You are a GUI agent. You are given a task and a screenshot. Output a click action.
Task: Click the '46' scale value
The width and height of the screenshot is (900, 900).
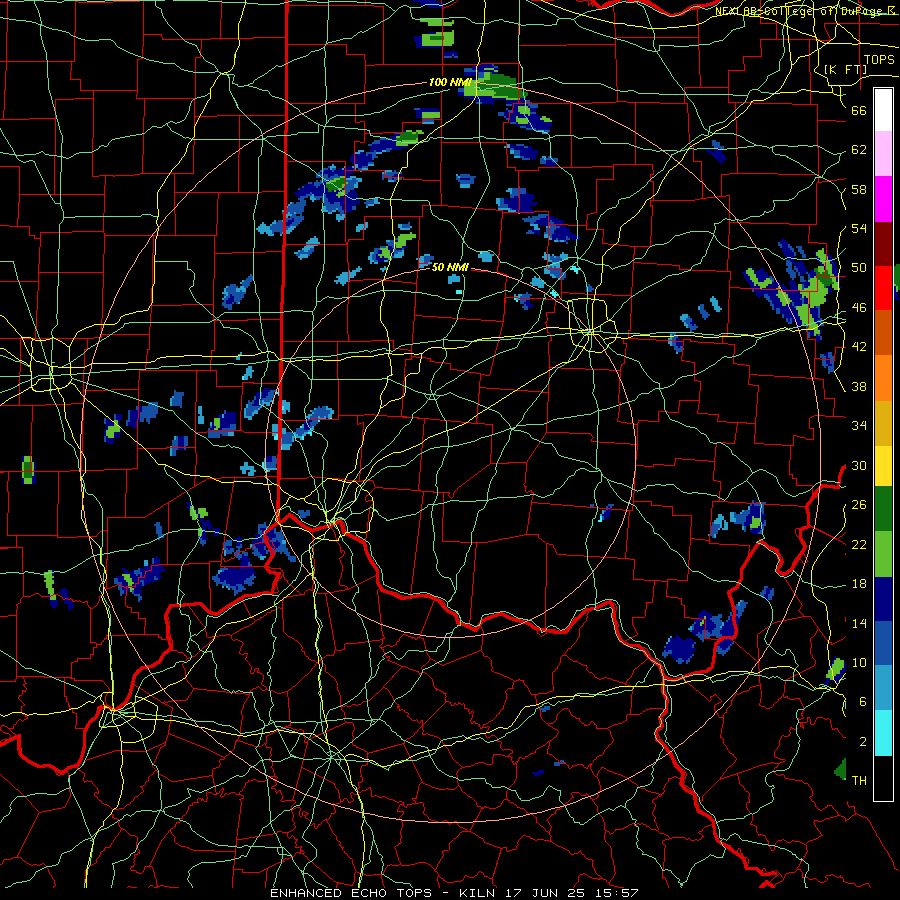pyautogui.click(x=859, y=308)
